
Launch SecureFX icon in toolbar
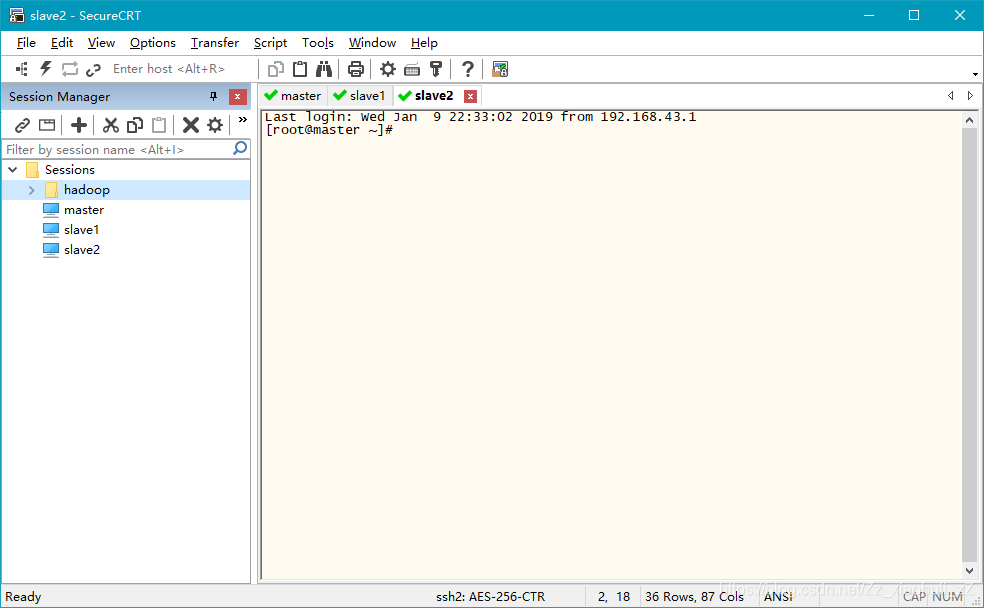500,69
